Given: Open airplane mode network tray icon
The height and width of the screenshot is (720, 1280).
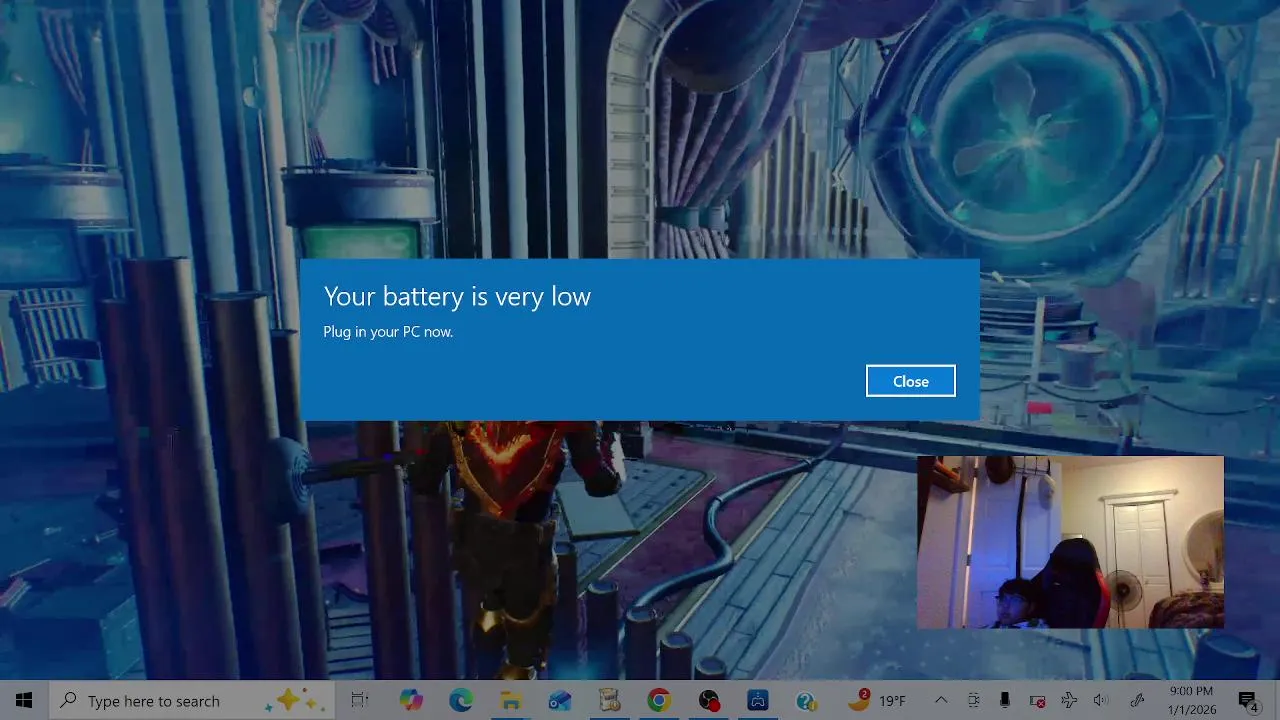Looking at the screenshot, I should (x=1069, y=700).
